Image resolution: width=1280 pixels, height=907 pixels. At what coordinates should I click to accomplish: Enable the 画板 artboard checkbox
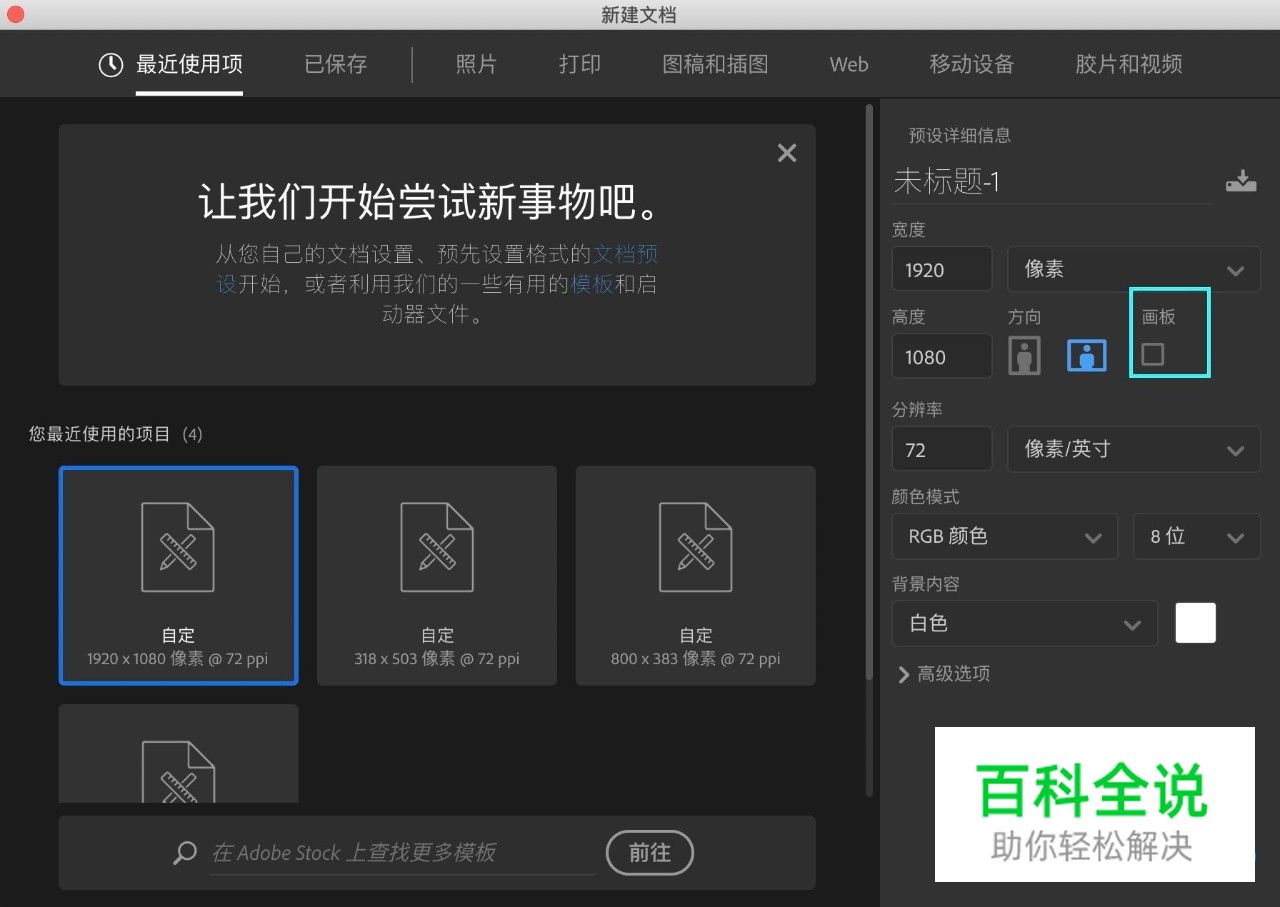tap(1153, 354)
